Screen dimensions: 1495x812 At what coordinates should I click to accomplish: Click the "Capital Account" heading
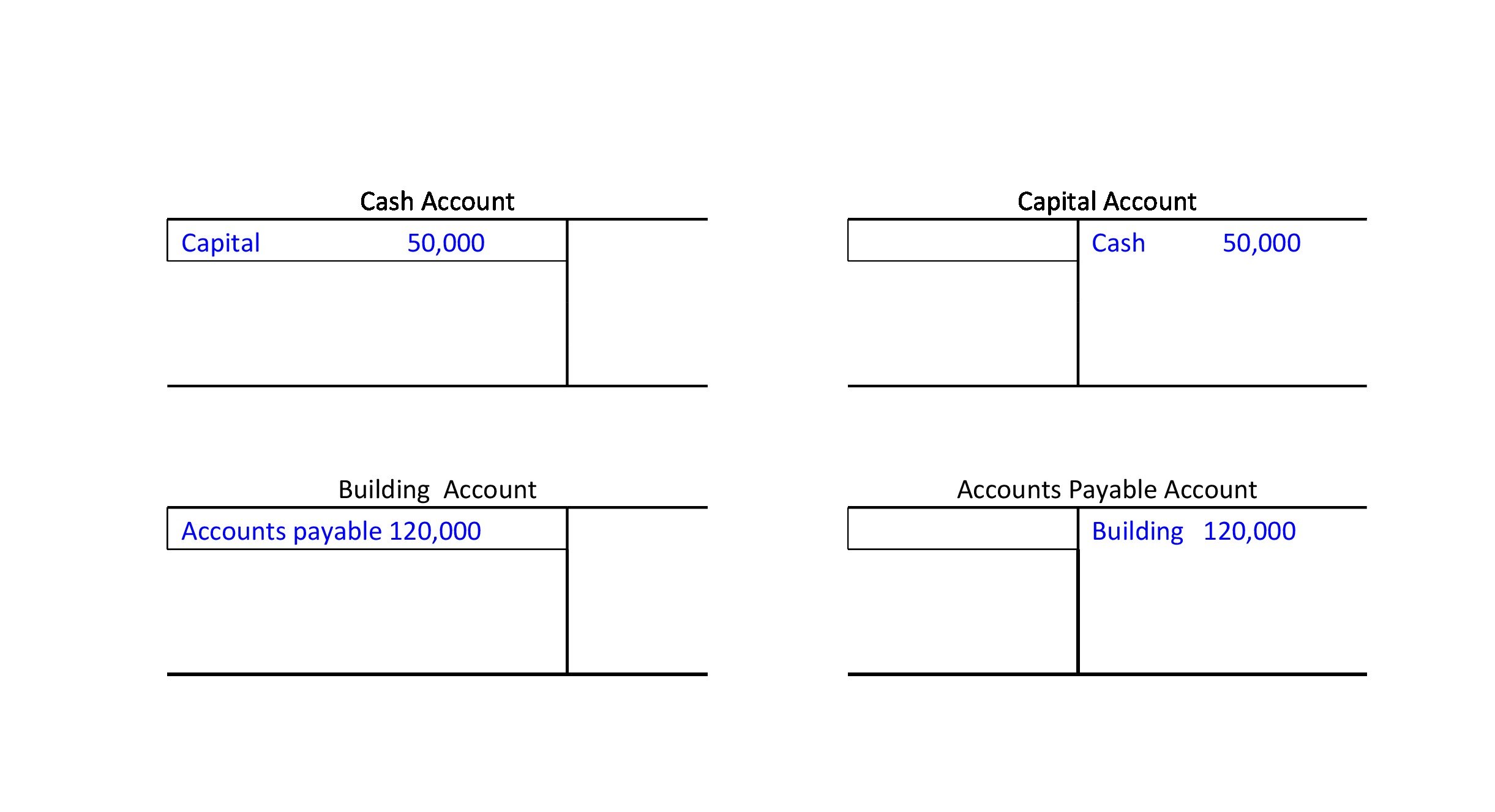1106,201
